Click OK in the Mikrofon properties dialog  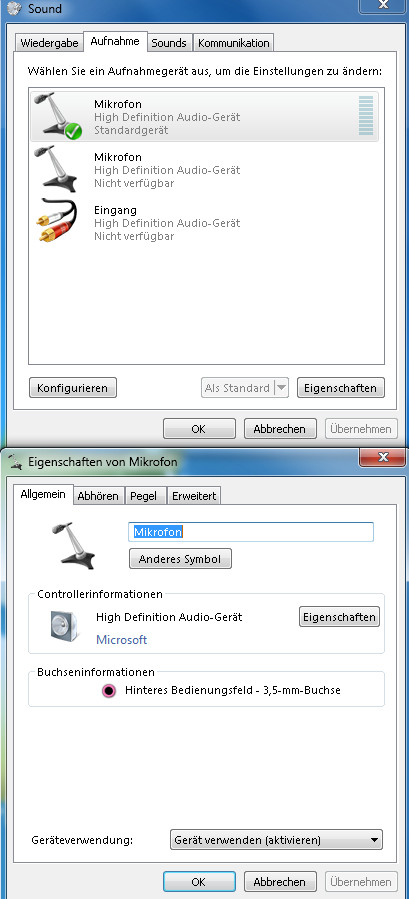coord(199,882)
